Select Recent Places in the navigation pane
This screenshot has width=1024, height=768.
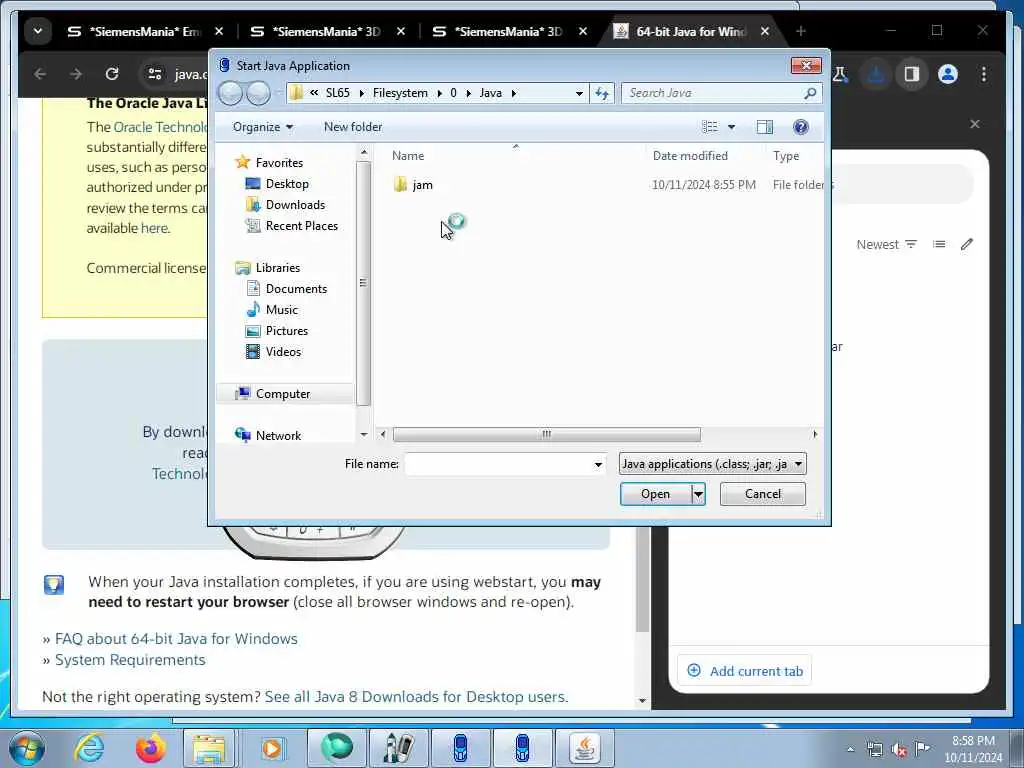coord(302,225)
